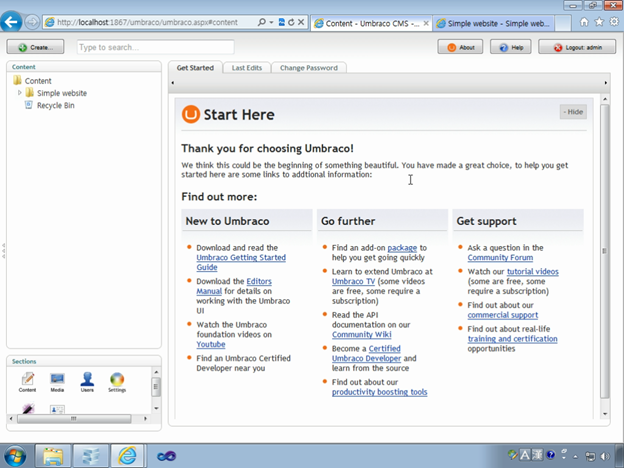Click the browser Back arrow

[11, 22]
